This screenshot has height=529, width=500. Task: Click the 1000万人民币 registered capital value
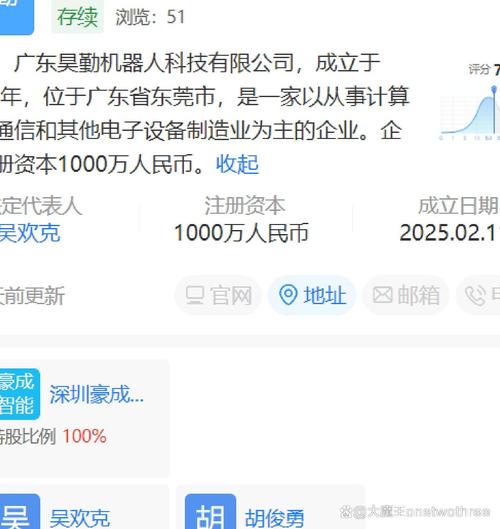(241, 233)
